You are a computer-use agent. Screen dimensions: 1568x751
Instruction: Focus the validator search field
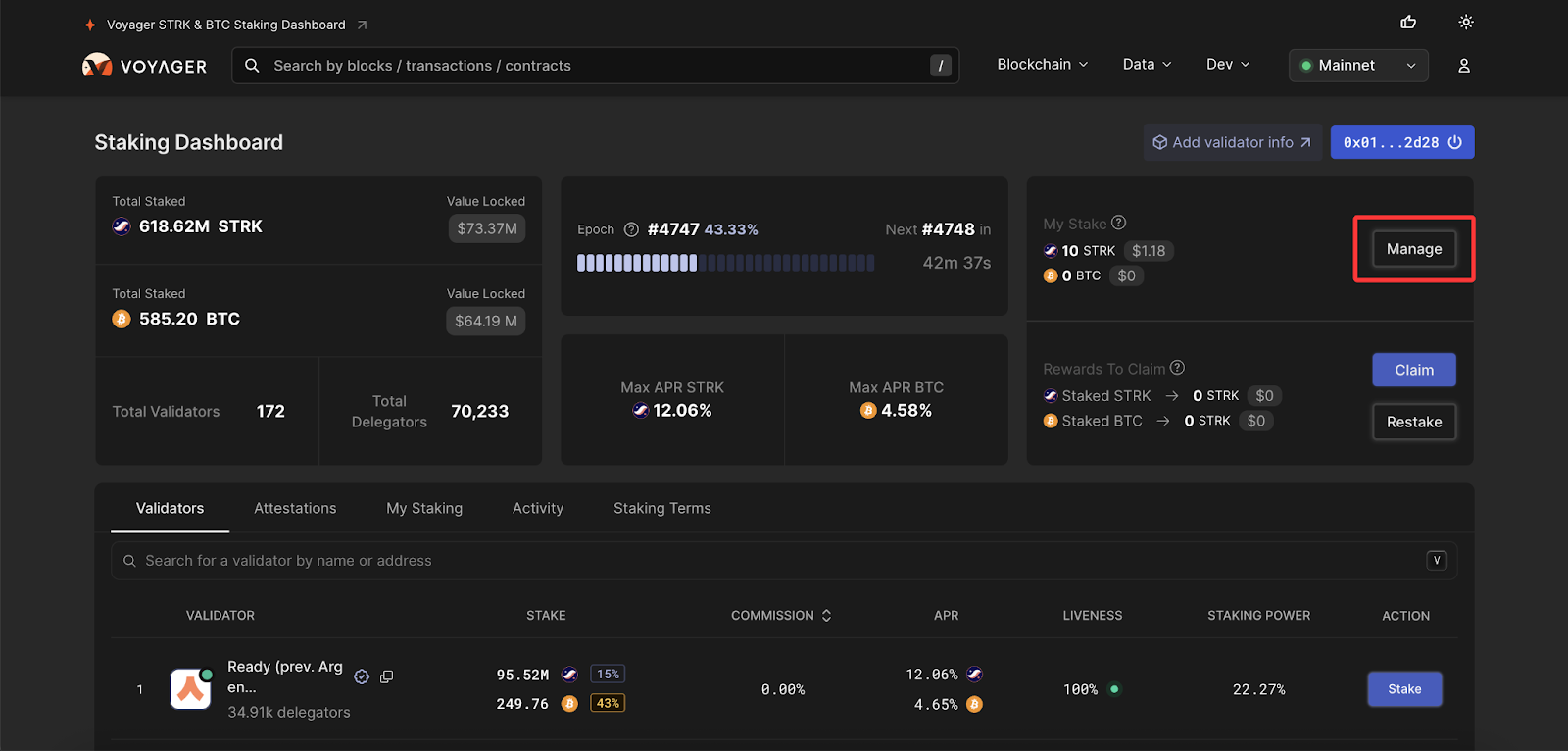coord(774,561)
